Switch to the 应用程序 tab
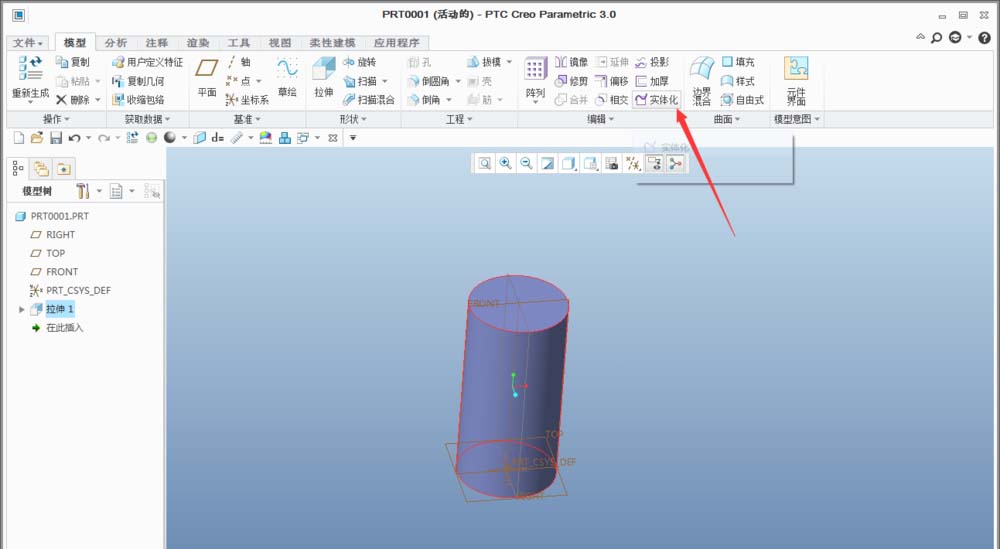1000x549 pixels. (397, 43)
